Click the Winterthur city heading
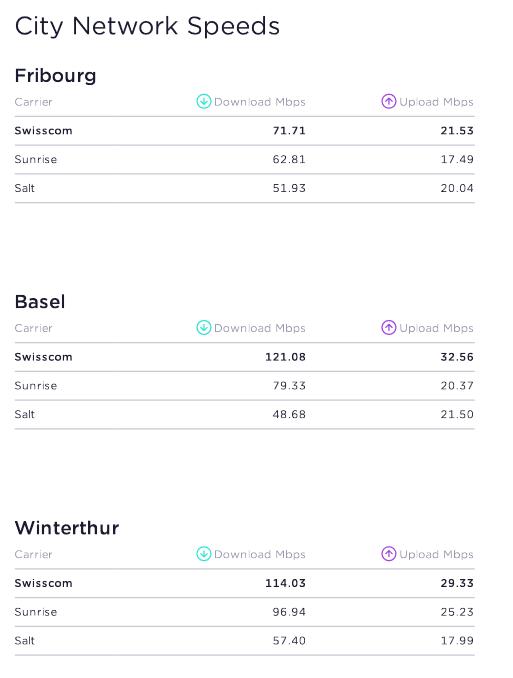513x678 pixels. pyautogui.click(x=67, y=528)
